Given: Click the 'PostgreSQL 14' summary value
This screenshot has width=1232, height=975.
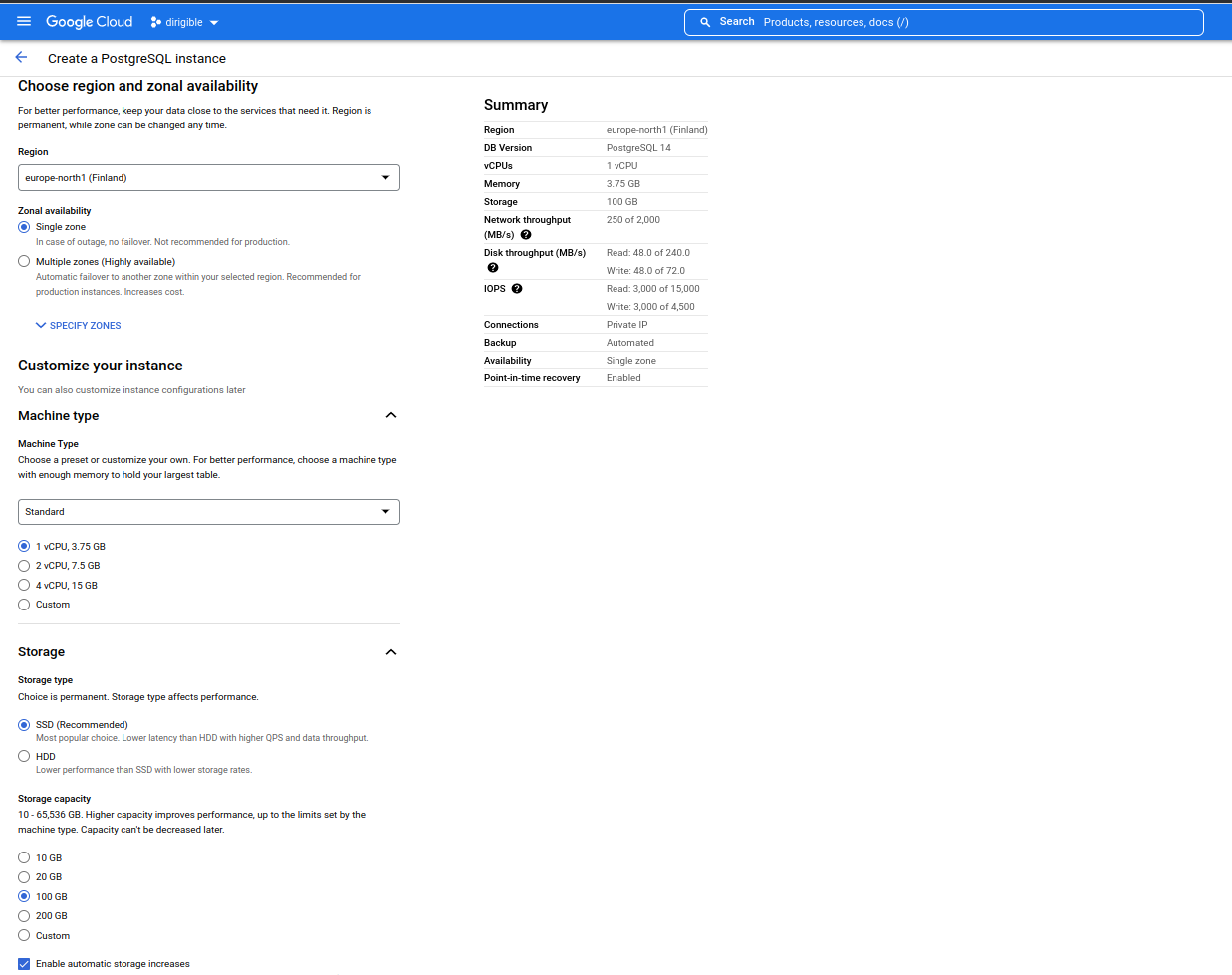Looking at the screenshot, I should (638, 148).
